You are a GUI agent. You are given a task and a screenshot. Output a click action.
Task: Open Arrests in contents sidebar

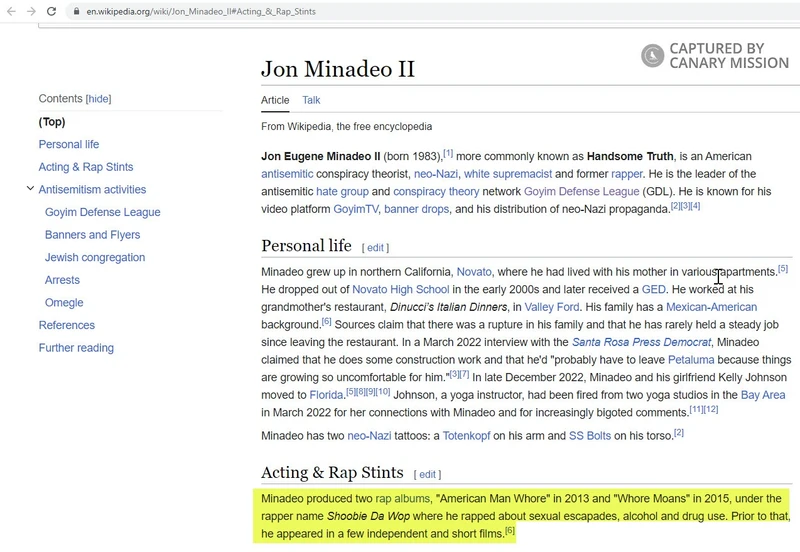[62, 280]
